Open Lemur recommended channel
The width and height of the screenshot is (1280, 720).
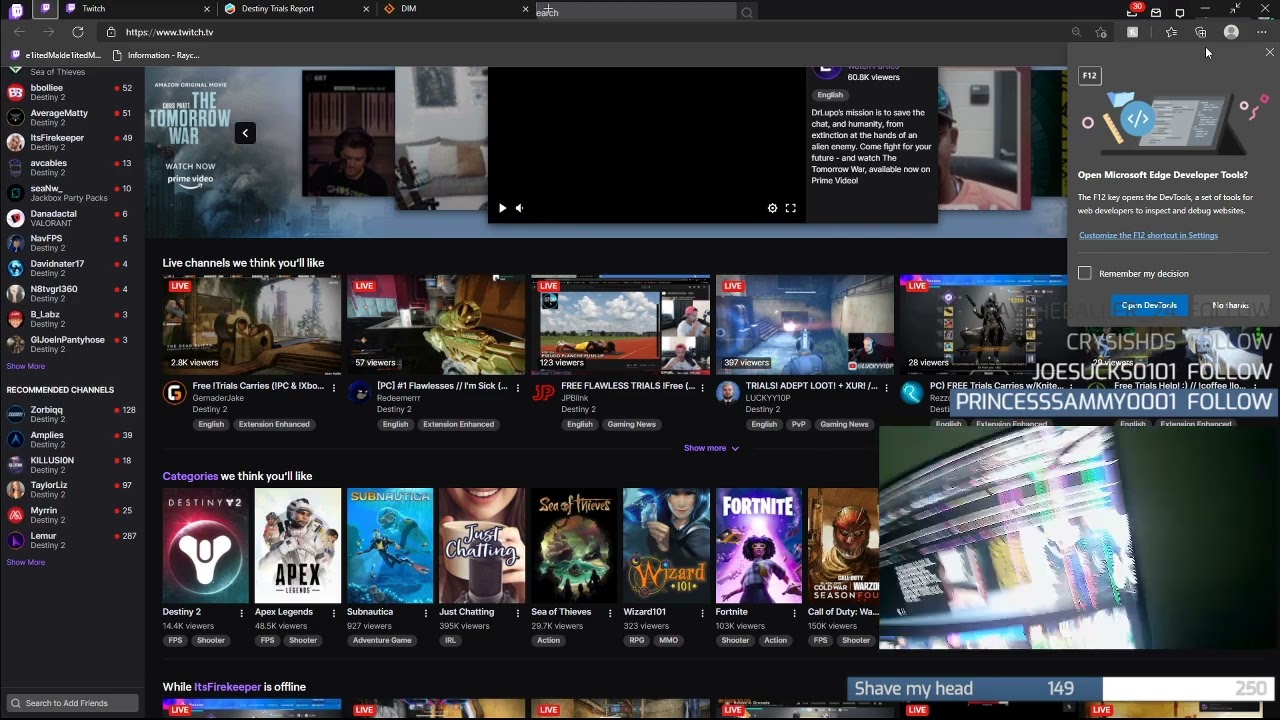point(72,540)
